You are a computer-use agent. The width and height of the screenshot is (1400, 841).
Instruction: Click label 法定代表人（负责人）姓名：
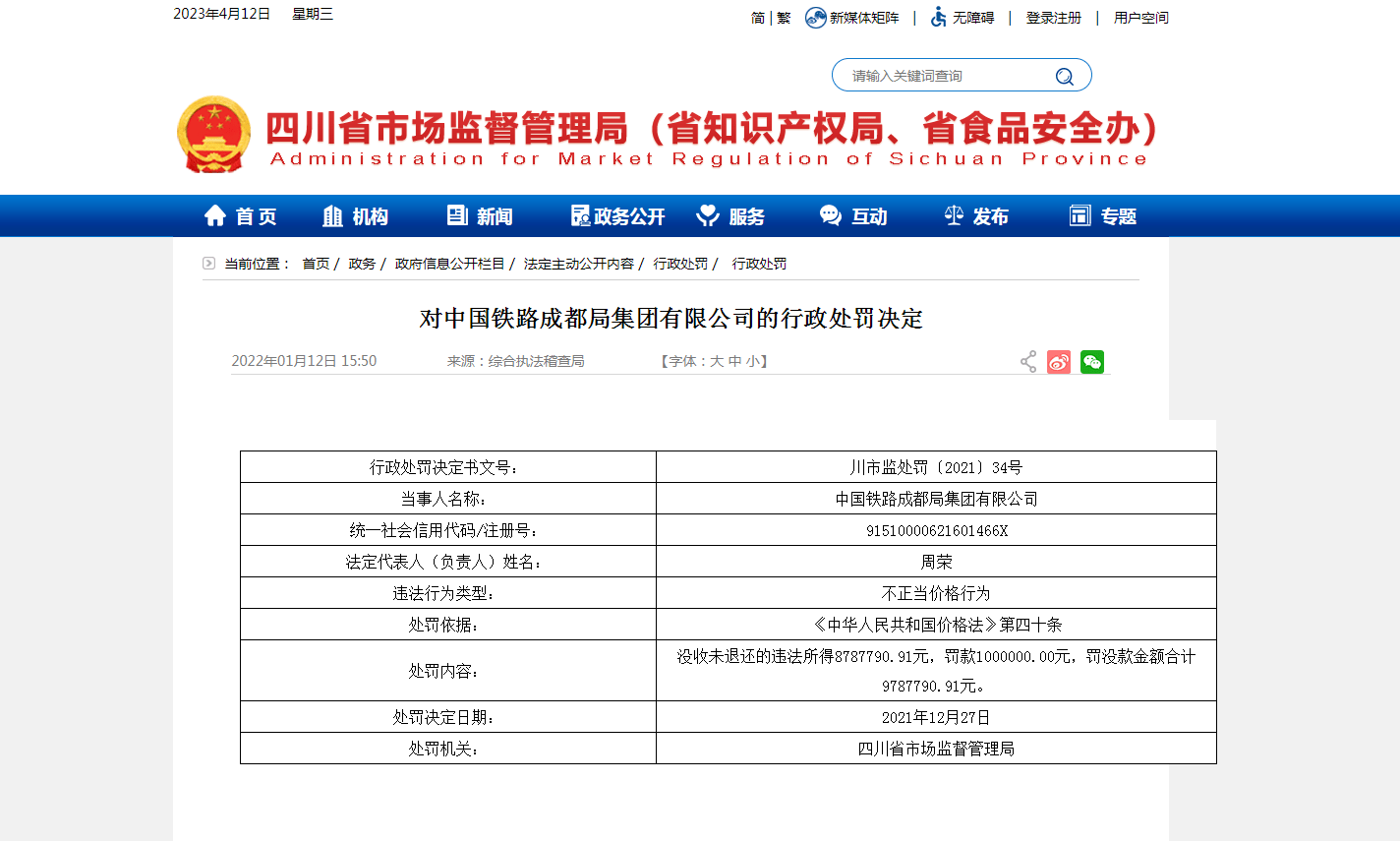[444, 562]
